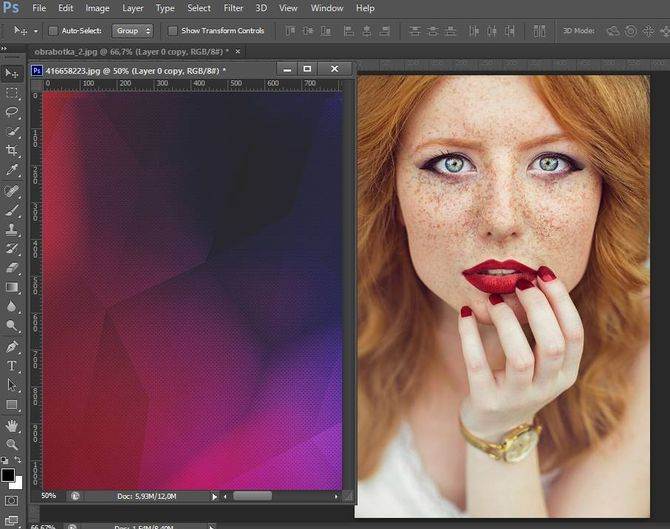Enable the Auto-Select checkbox
The image size is (670, 529).
(53, 31)
